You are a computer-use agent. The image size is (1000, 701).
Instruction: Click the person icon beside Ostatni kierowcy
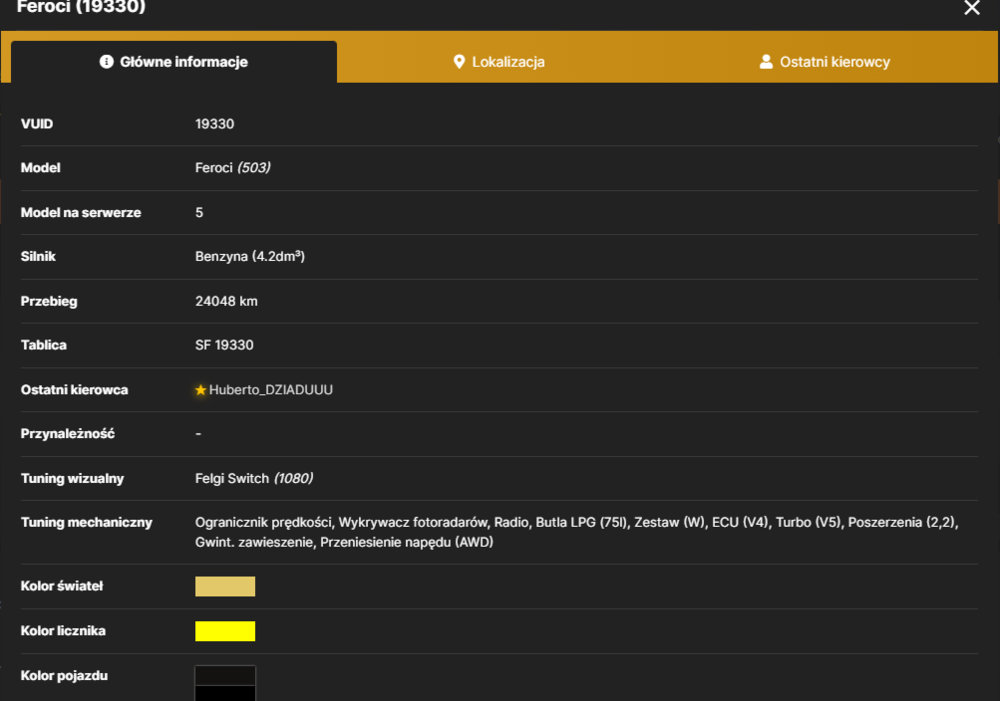[x=766, y=62]
